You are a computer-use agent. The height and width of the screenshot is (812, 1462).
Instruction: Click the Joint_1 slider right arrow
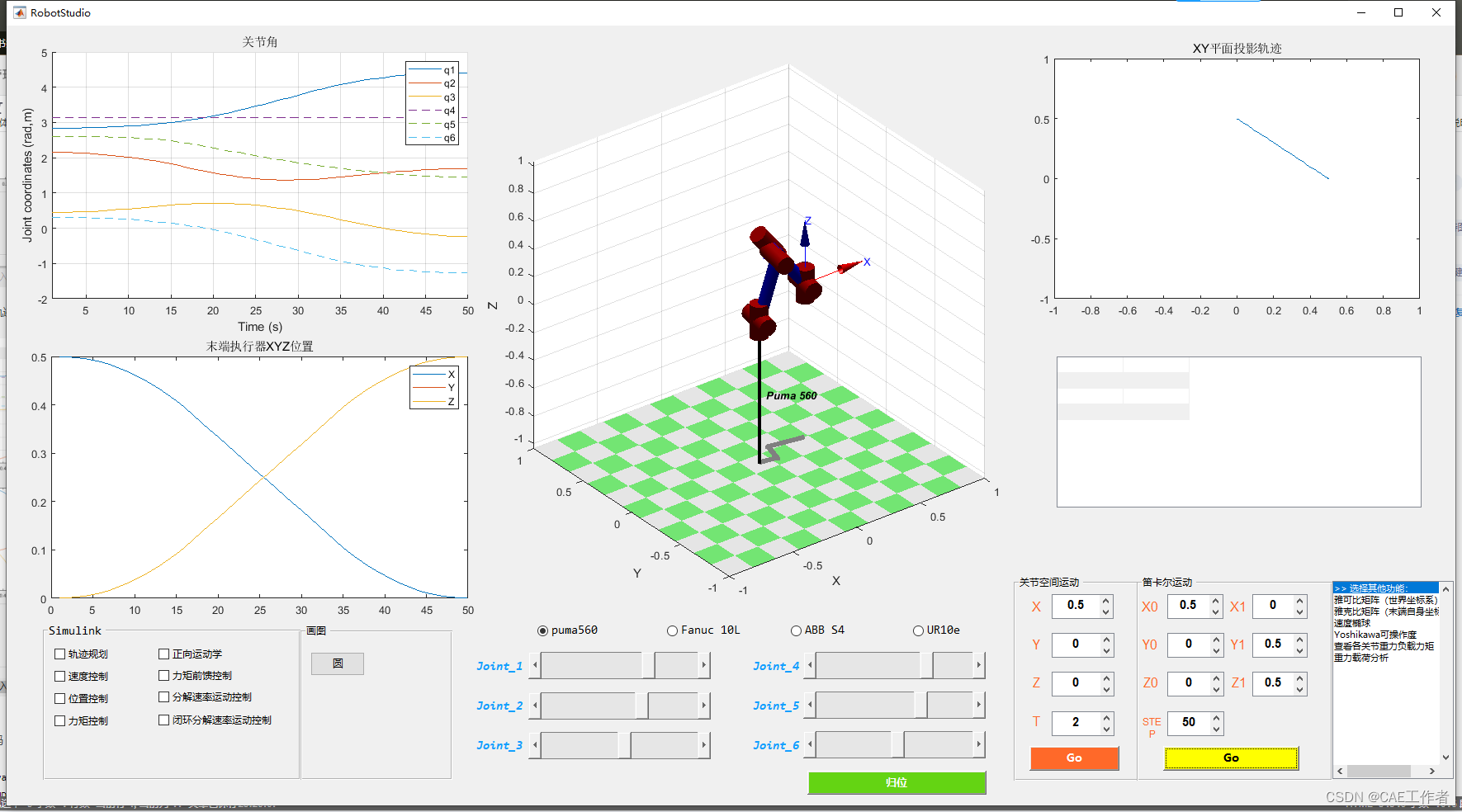pyautogui.click(x=704, y=665)
